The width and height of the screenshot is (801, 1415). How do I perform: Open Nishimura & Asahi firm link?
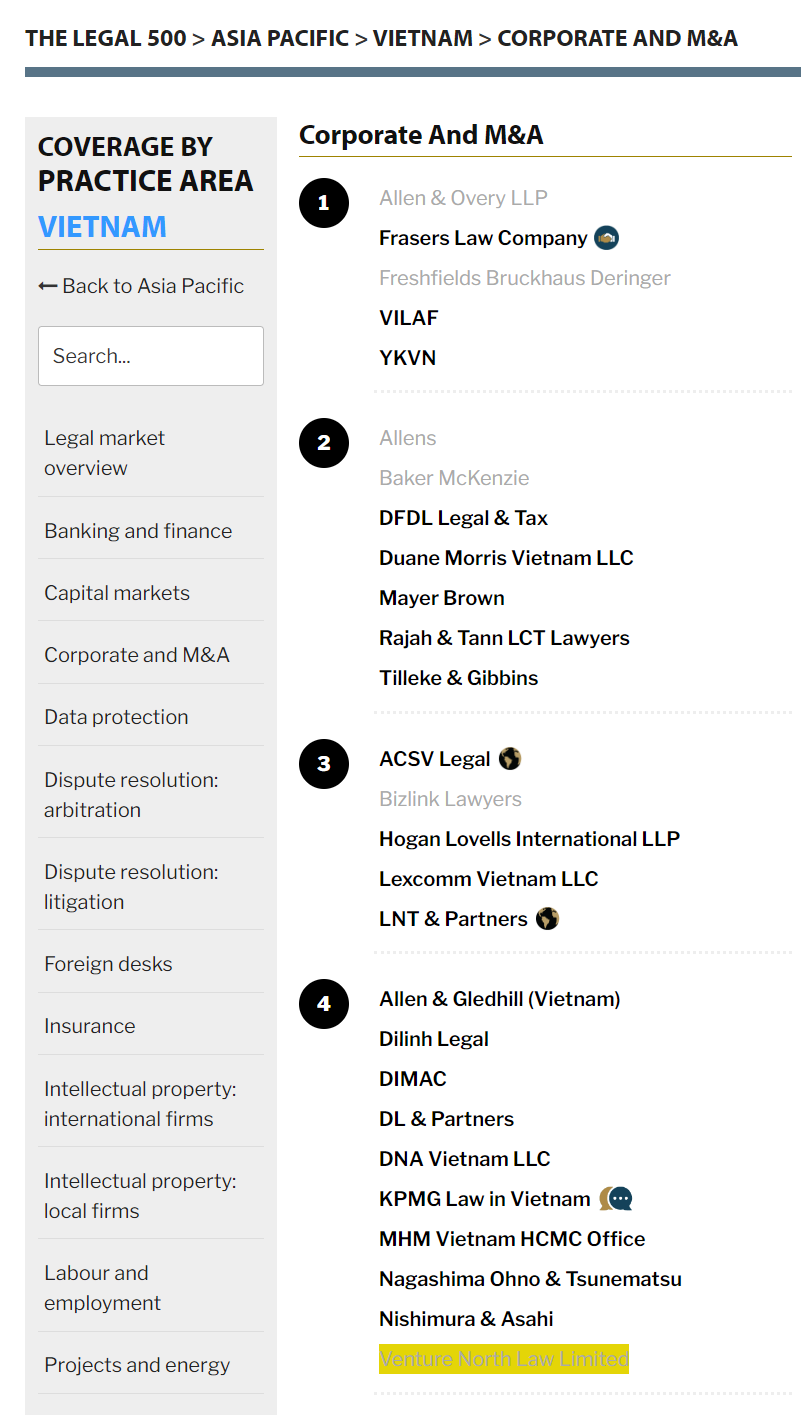point(466,1319)
